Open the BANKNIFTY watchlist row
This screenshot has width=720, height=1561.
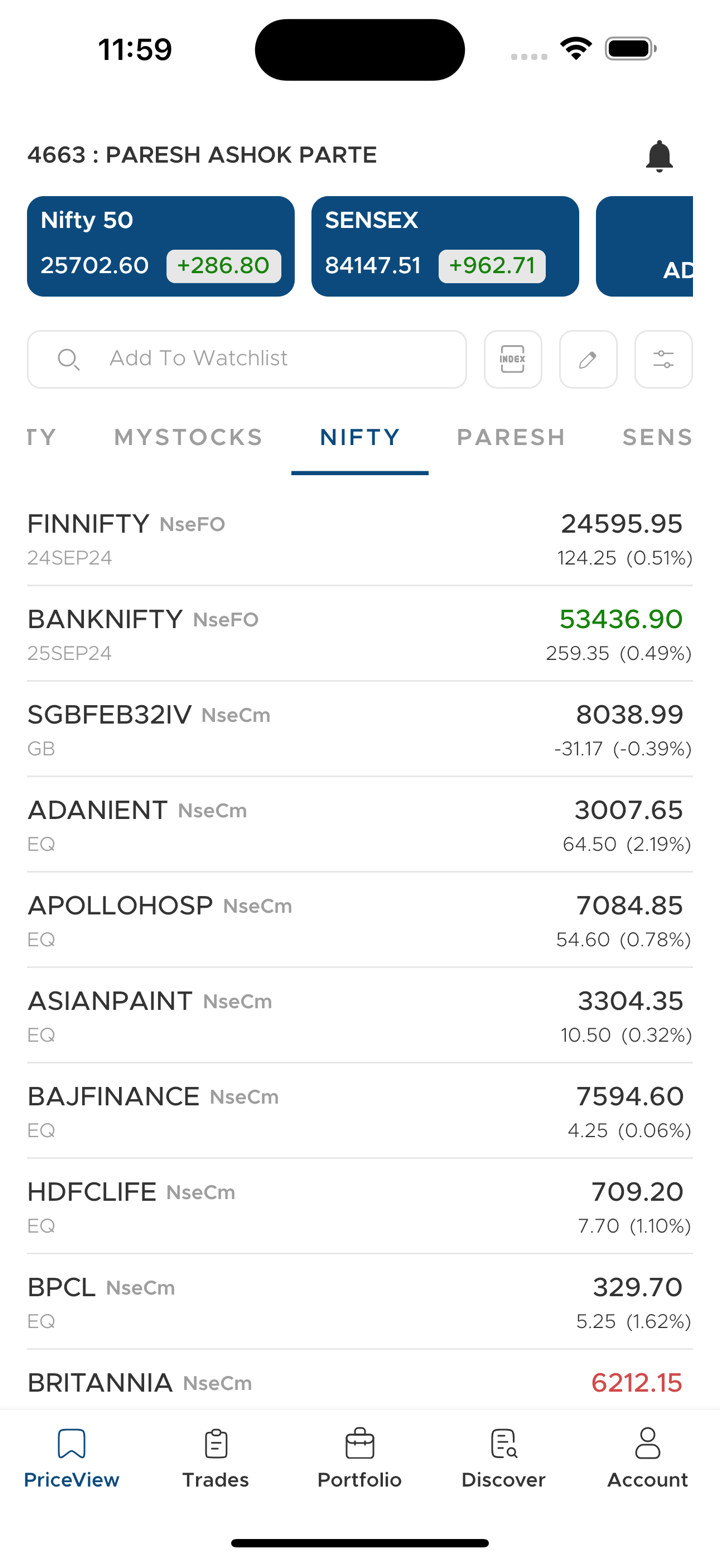pyautogui.click(x=359, y=634)
